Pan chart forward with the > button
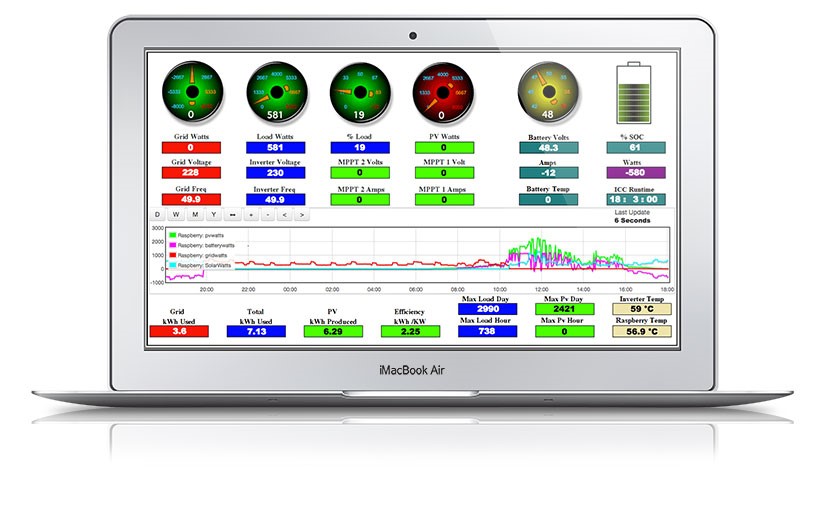This screenshot has width=820, height=509. point(302,214)
